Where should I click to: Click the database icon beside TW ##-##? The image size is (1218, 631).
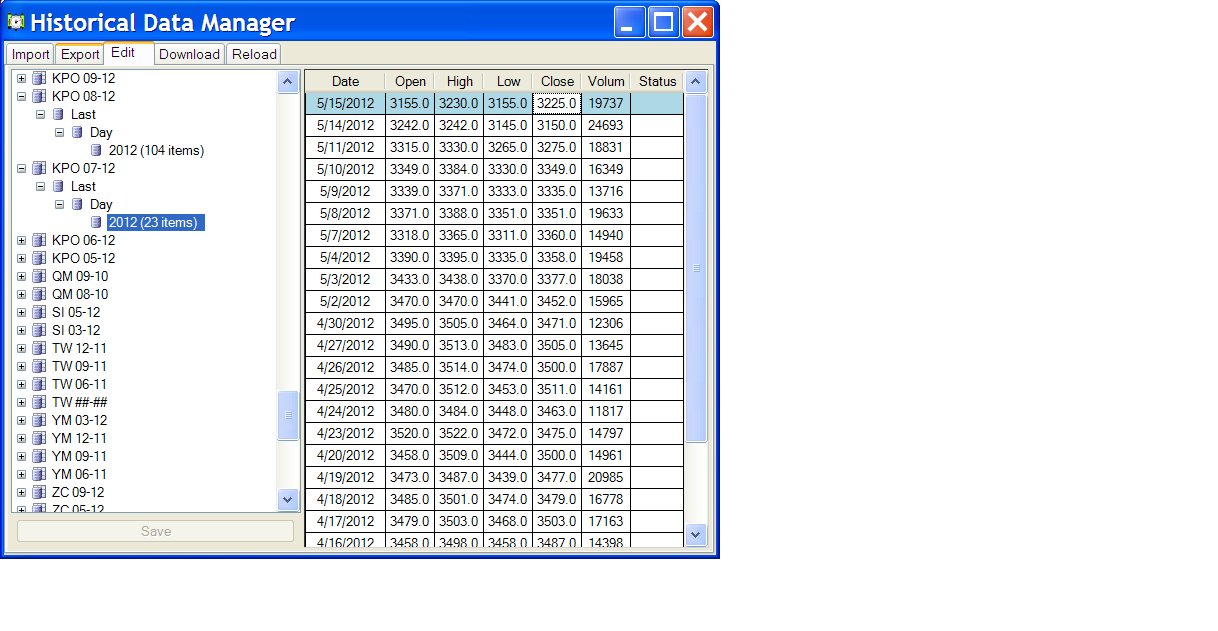click(x=39, y=402)
